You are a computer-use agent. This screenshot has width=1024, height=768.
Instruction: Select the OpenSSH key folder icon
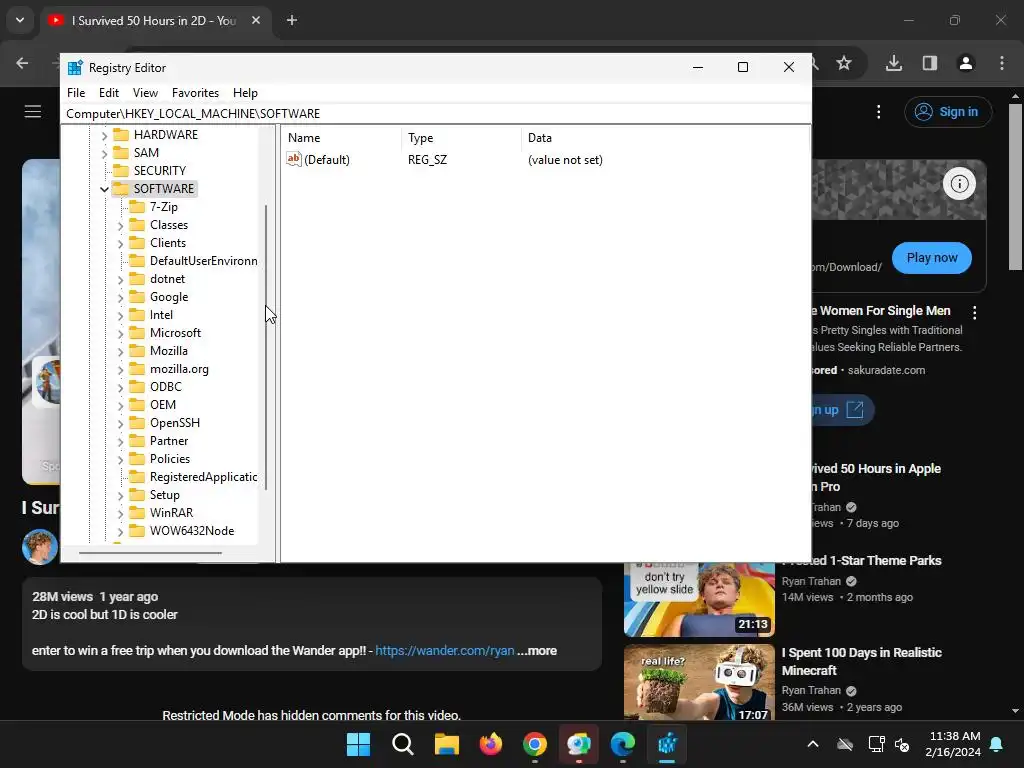[137, 423]
